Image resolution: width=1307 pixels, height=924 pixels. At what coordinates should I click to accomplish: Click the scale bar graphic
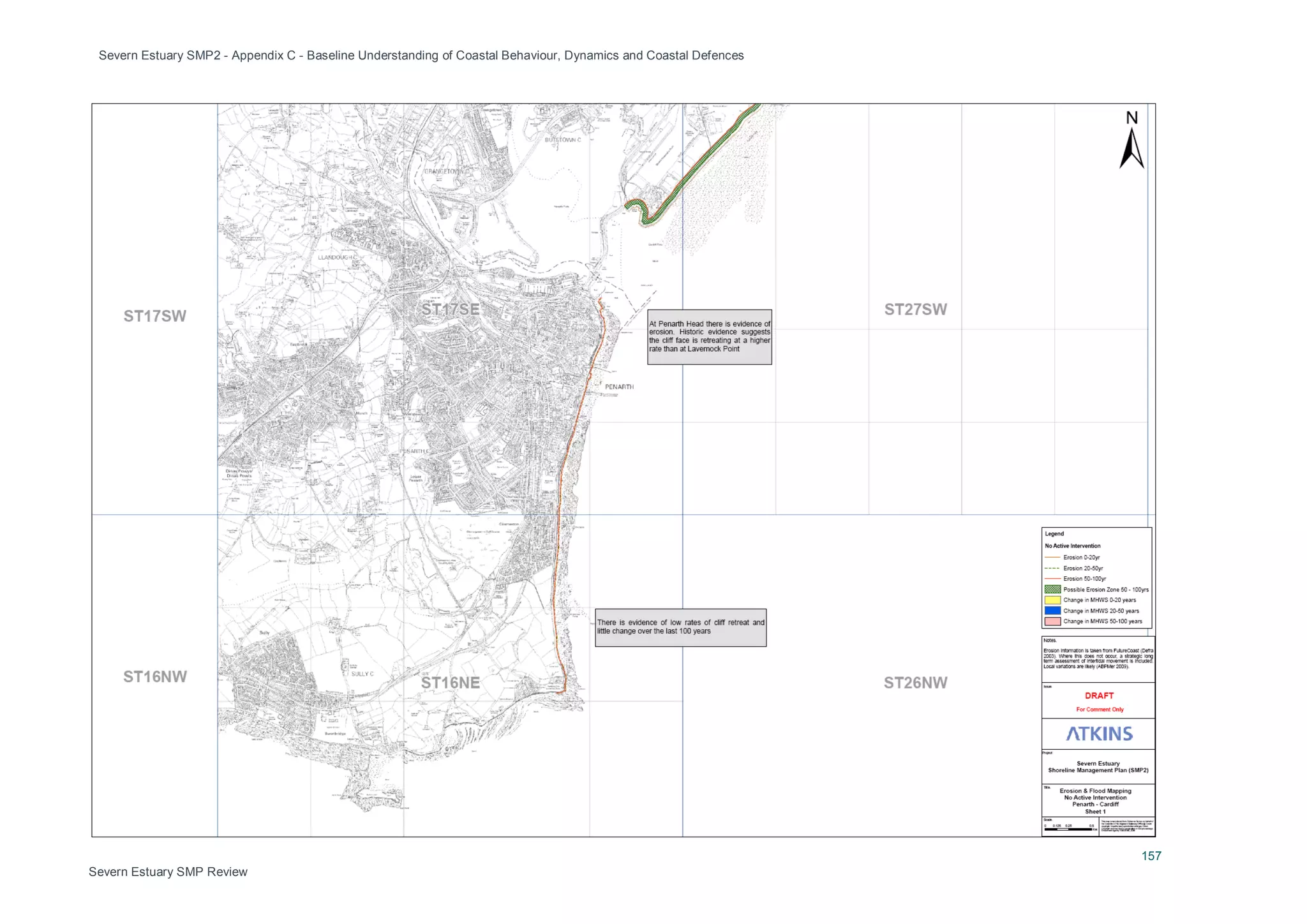tap(1070, 830)
